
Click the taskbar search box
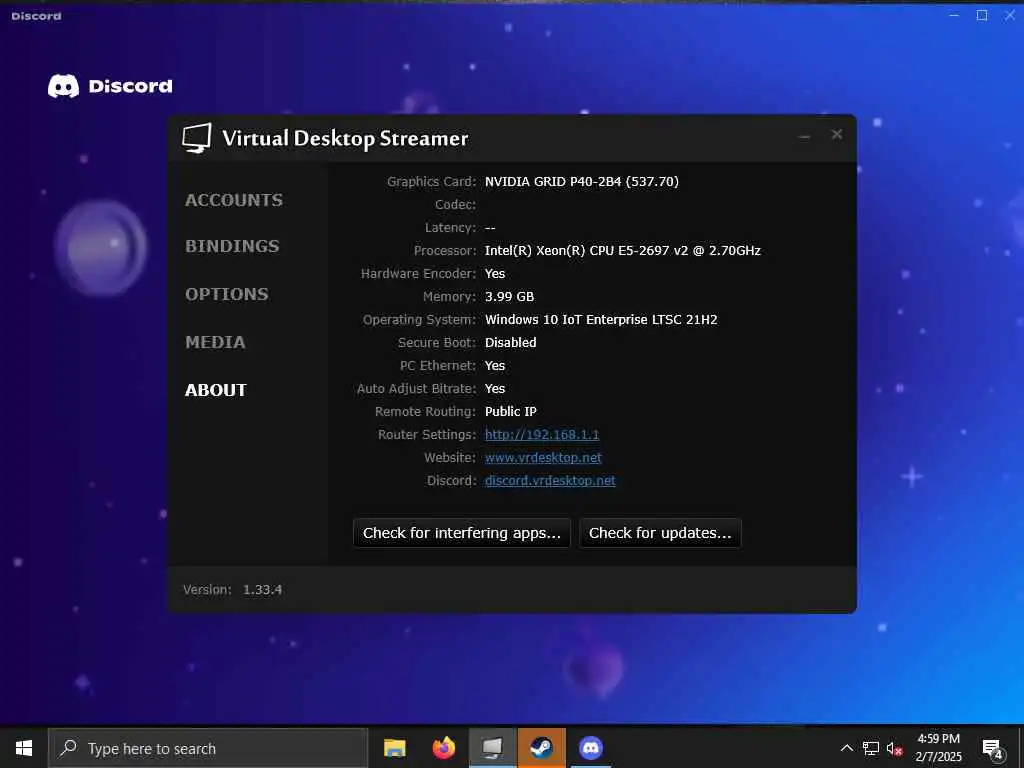click(x=208, y=748)
